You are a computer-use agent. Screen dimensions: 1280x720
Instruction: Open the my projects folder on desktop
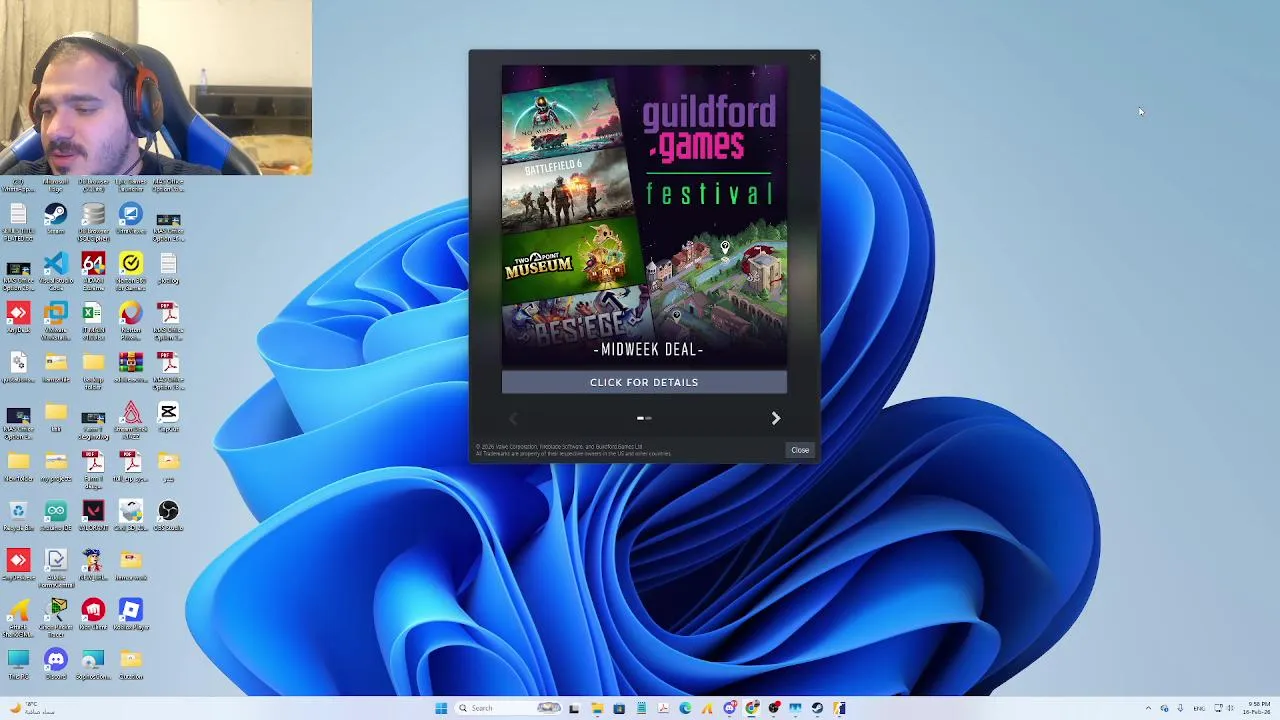pyautogui.click(x=55, y=465)
